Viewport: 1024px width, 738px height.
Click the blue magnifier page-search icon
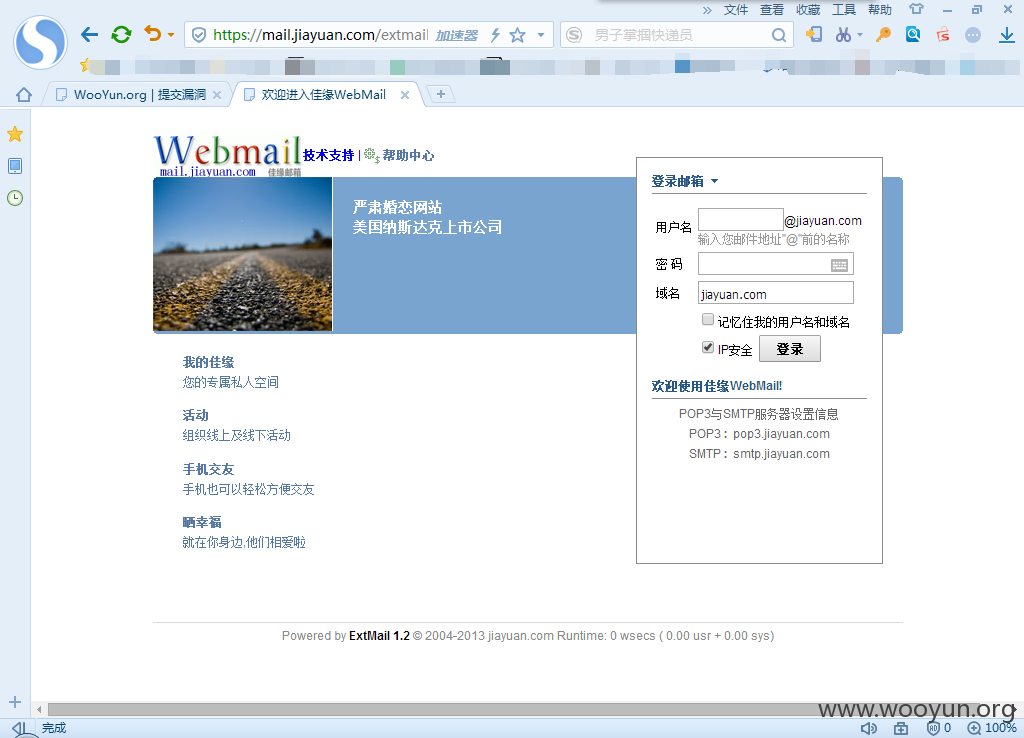[913, 34]
